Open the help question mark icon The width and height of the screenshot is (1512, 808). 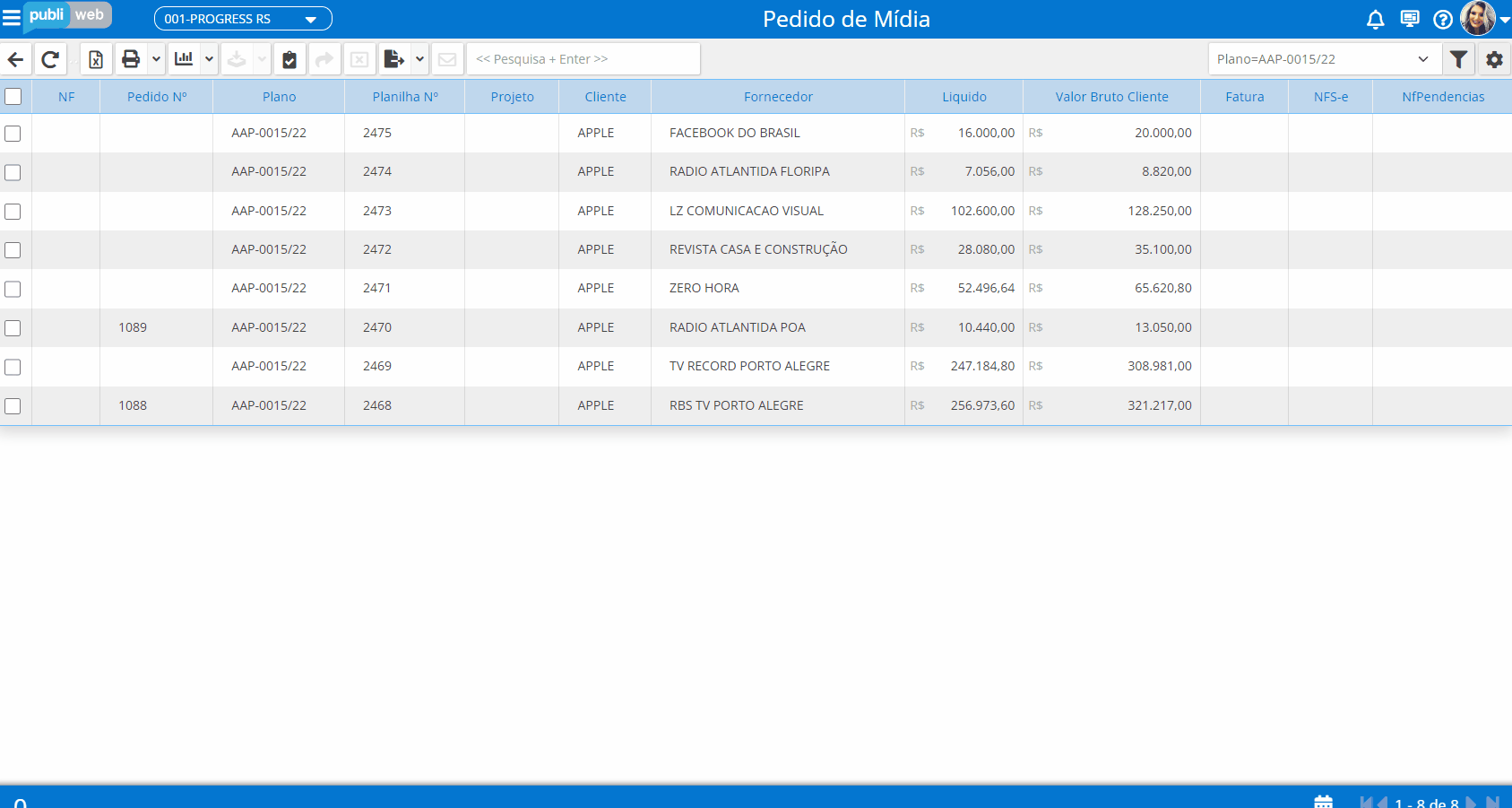pyautogui.click(x=1443, y=19)
